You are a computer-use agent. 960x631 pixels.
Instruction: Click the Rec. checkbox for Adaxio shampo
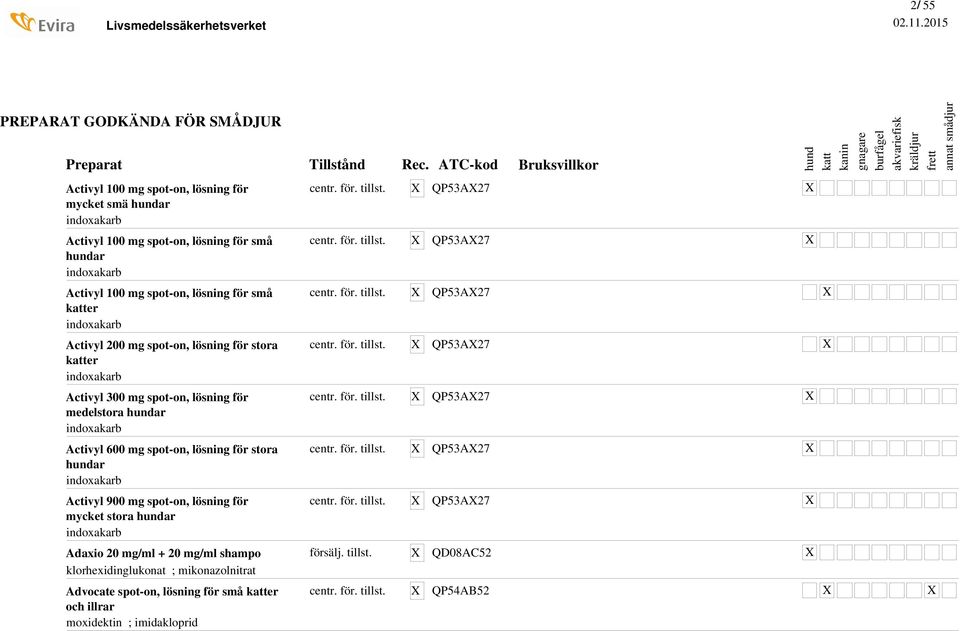click(416, 553)
